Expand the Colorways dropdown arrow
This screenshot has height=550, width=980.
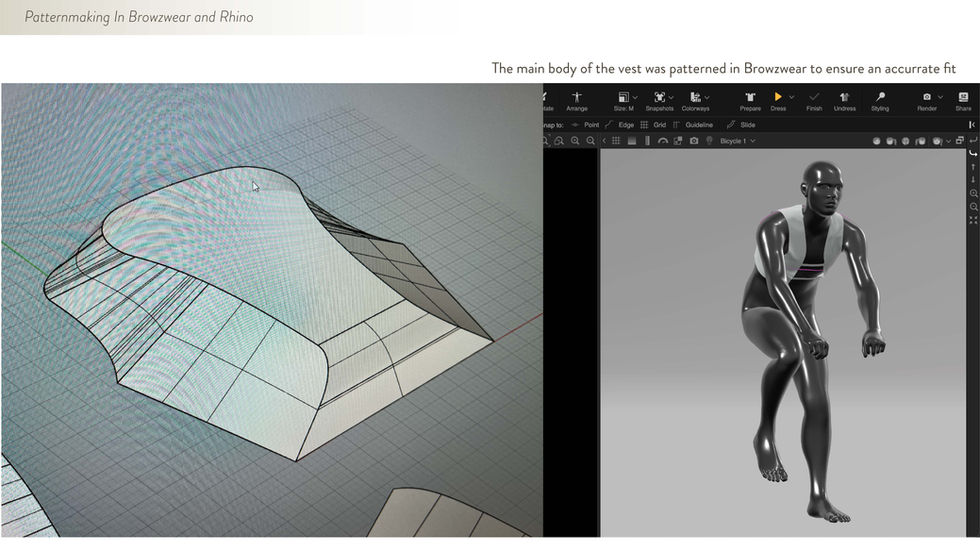[707, 98]
